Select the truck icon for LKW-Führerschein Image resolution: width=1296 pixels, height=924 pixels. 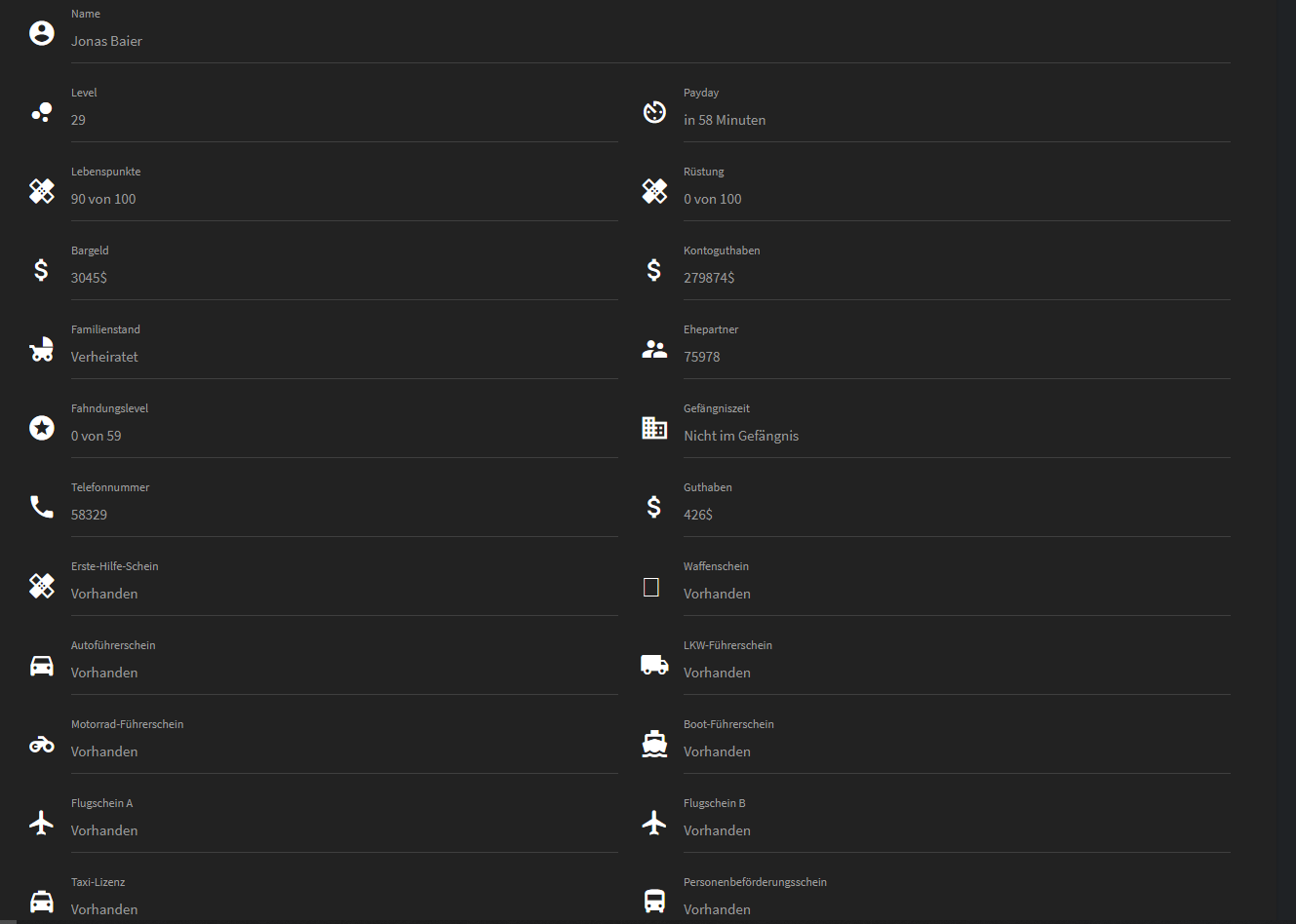coord(654,665)
